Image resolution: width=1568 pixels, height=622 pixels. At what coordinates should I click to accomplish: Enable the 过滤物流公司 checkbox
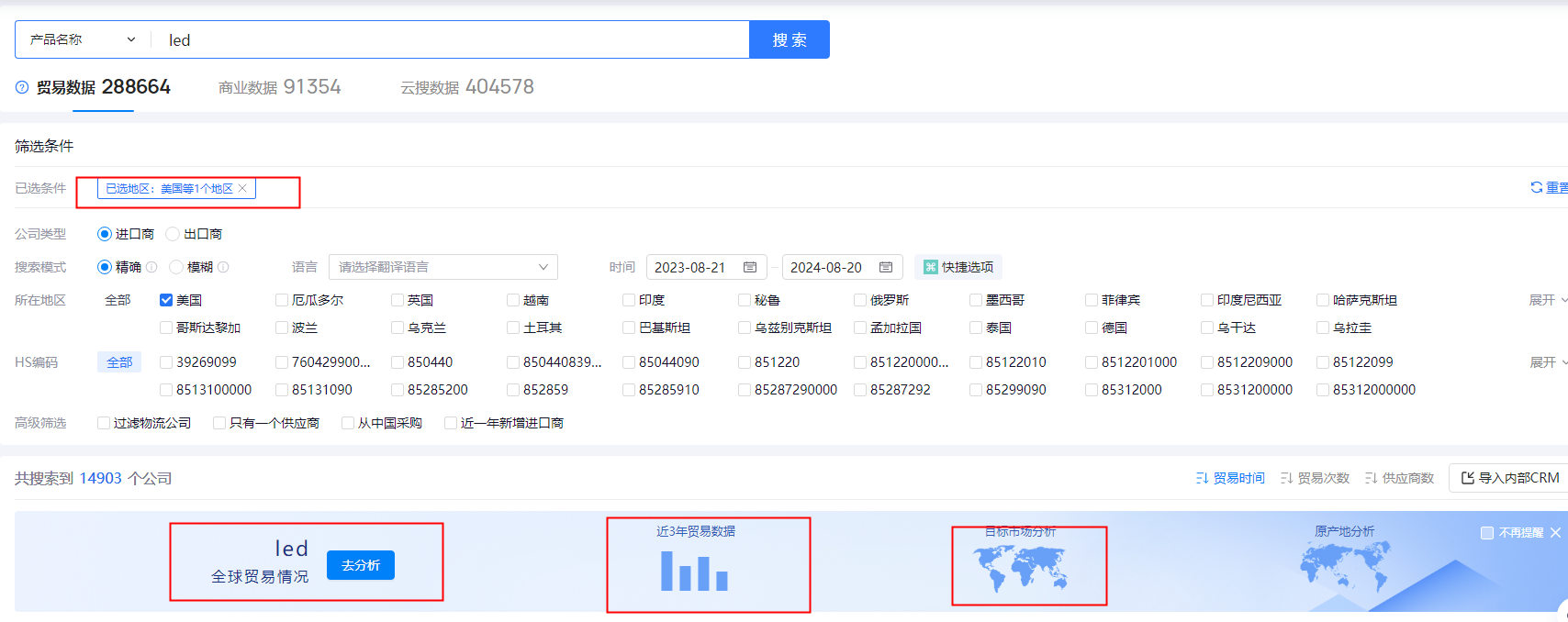click(104, 423)
